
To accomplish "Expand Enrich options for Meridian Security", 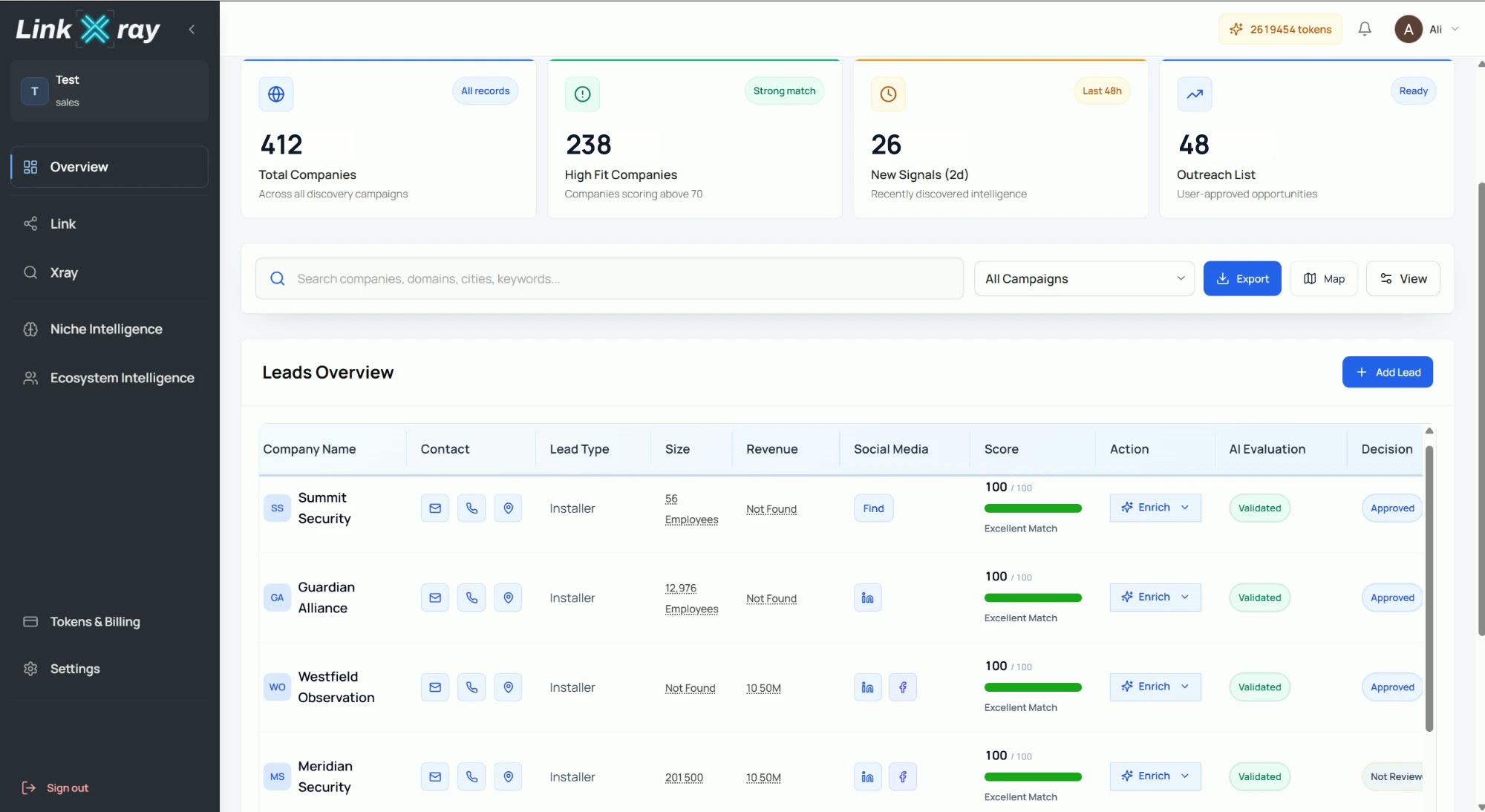I will coord(1185,776).
